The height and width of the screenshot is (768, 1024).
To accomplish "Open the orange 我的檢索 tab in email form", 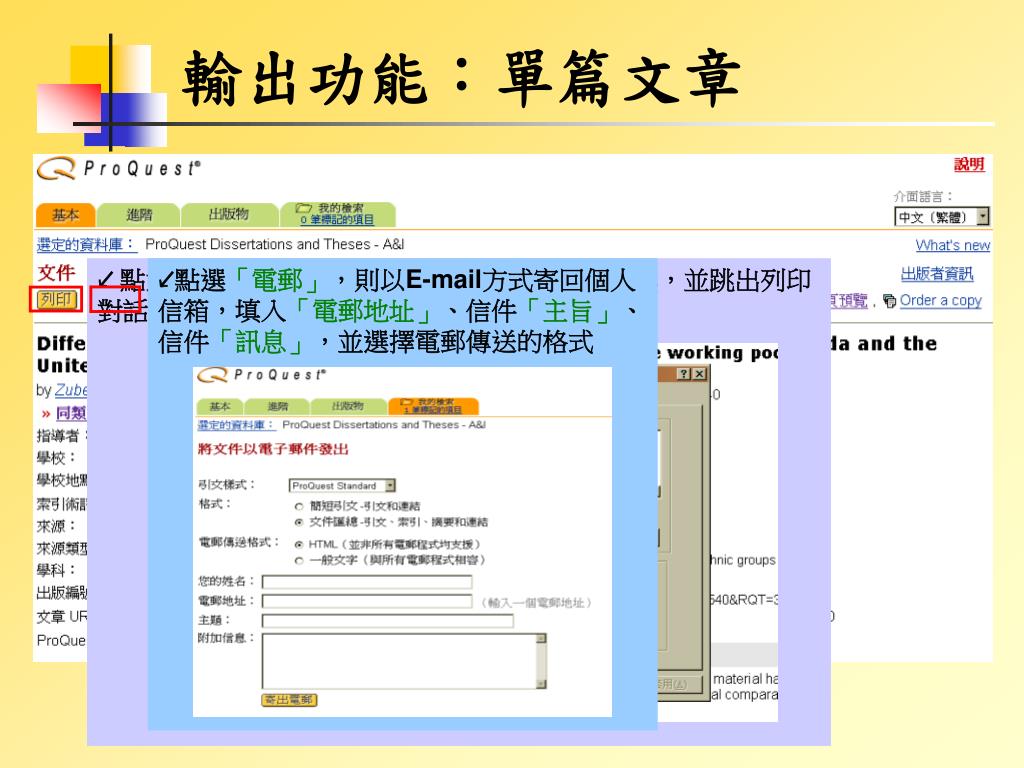I will [434, 406].
